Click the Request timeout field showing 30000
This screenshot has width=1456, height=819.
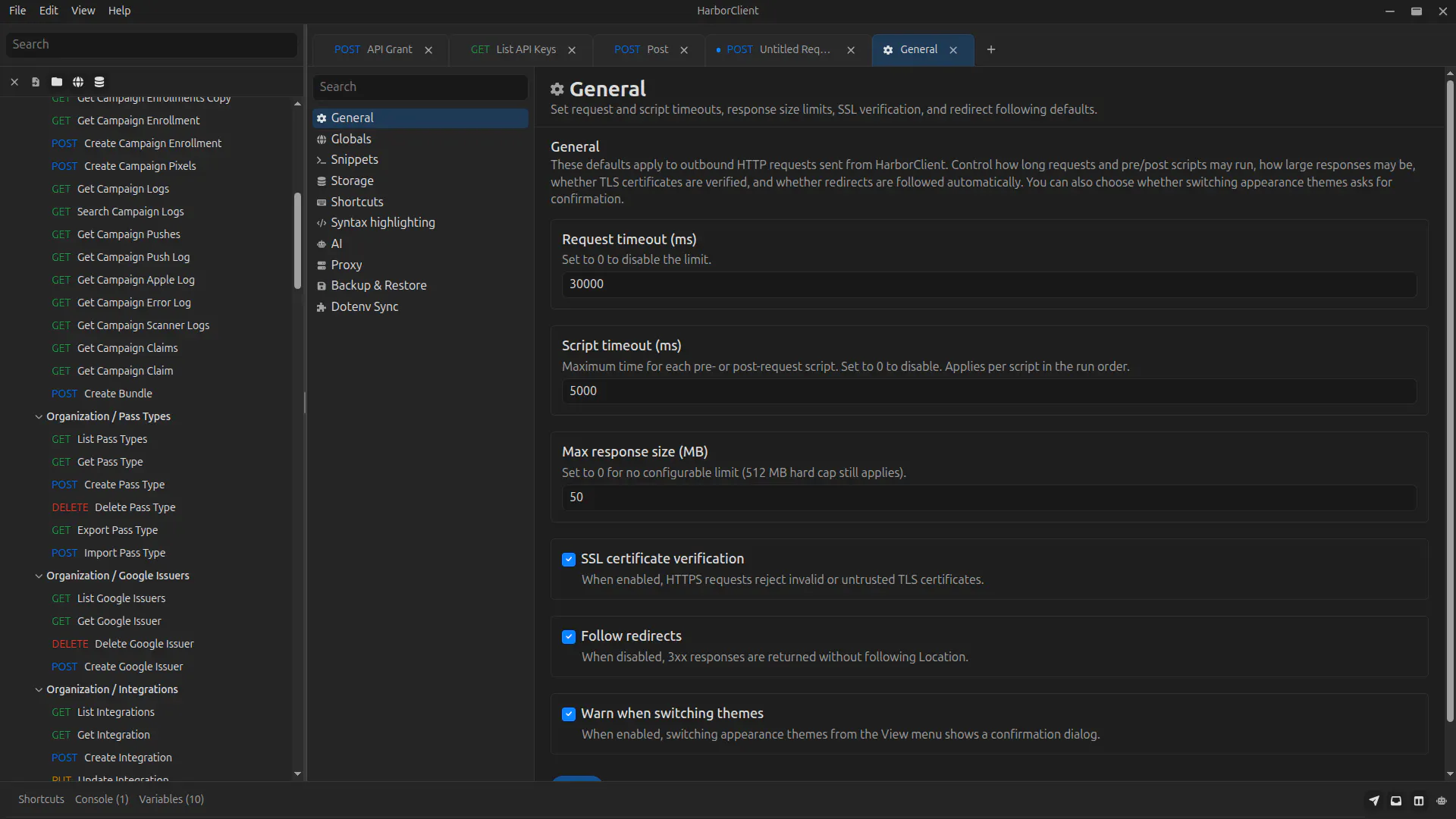989,284
